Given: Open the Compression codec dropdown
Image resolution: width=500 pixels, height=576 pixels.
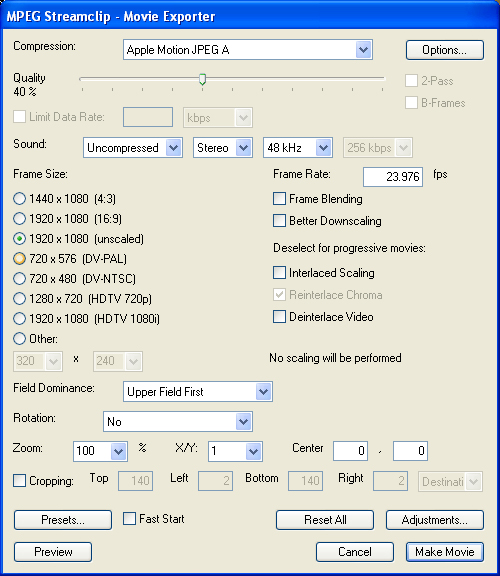Looking at the screenshot, I should tap(248, 50).
